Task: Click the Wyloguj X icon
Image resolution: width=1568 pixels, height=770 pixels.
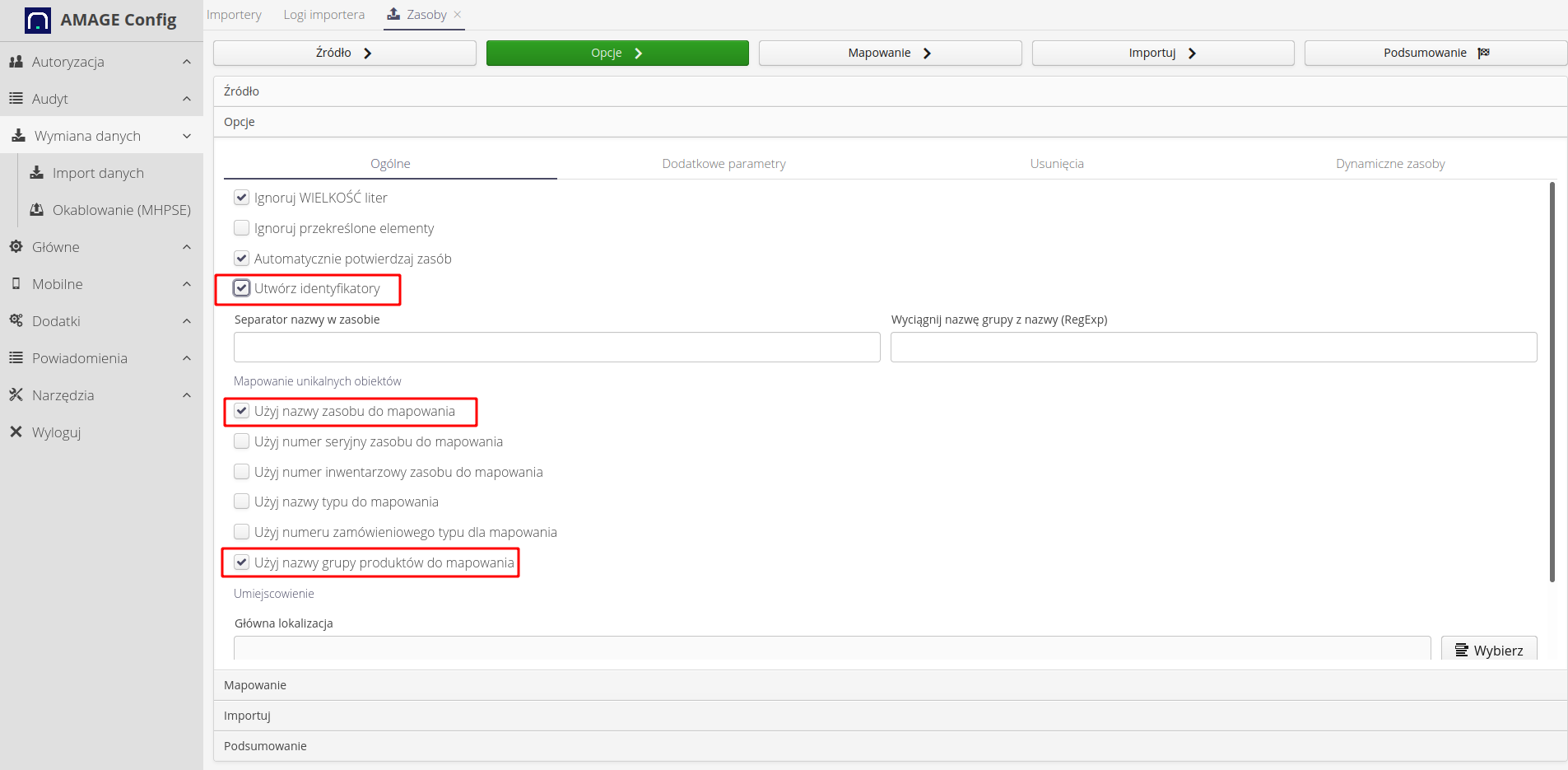Action: pyautogui.click(x=16, y=432)
